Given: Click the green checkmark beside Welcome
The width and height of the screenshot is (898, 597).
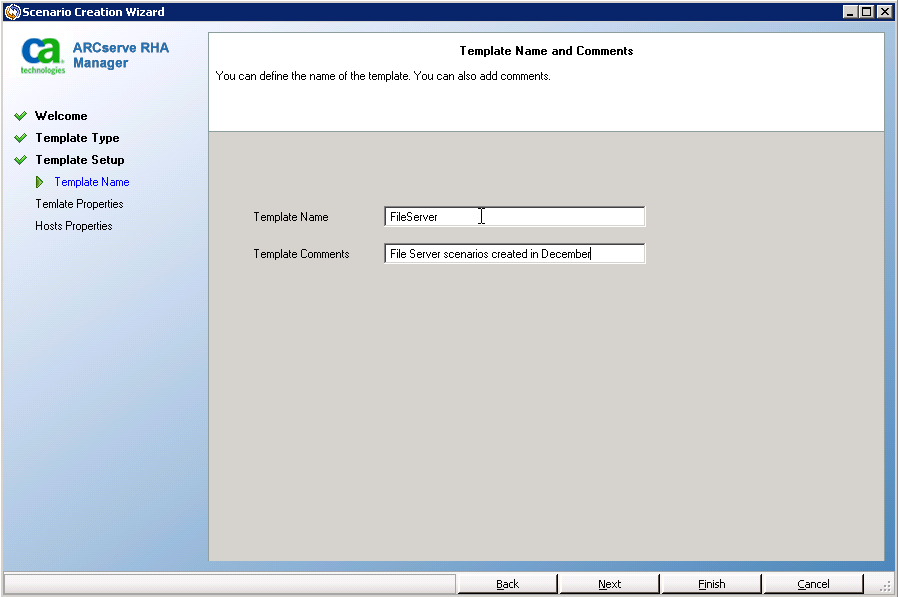Looking at the screenshot, I should [x=20, y=116].
